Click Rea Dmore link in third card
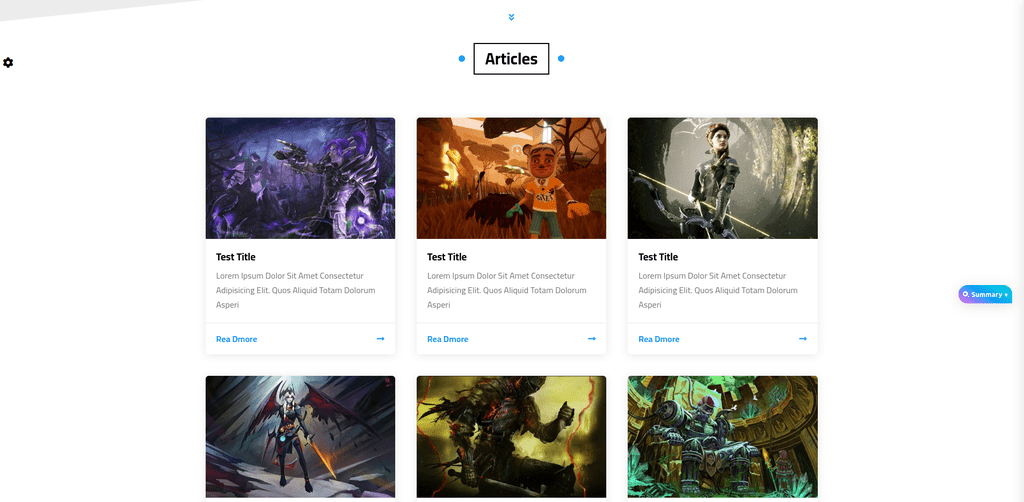The width and height of the screenshot is (1024, 502). [659, 339]
